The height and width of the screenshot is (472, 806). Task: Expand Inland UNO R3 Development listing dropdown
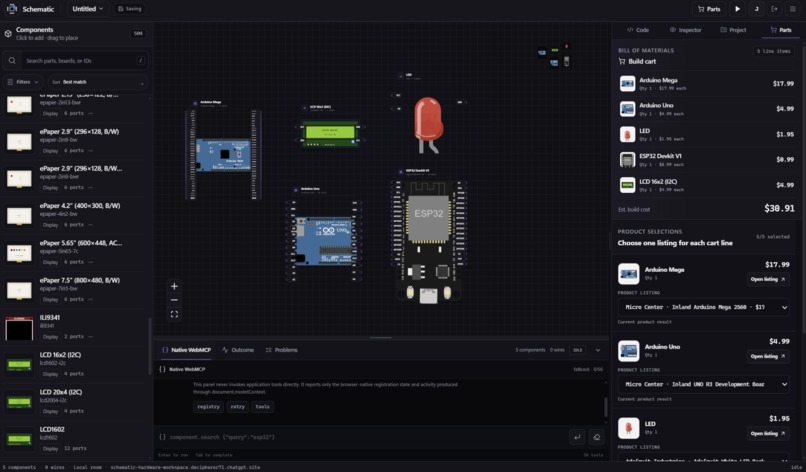click(x=704, y=384)
